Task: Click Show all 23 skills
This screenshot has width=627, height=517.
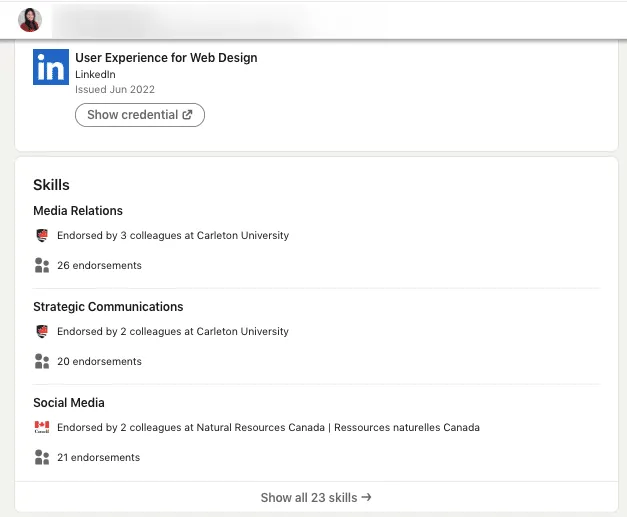Action: pos(316,497)
